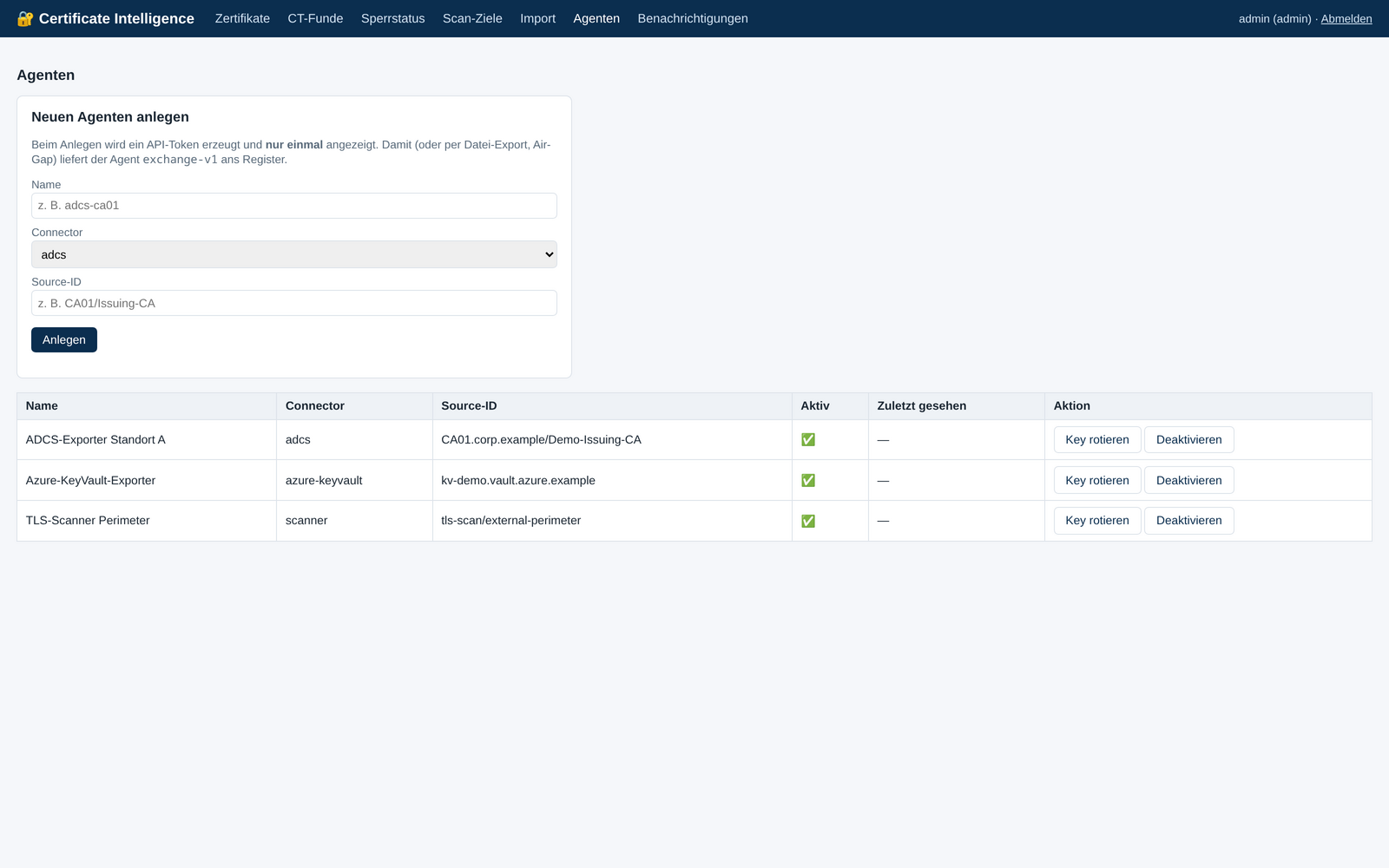
Task: Click the CA01.corp.example/Demo-Issuing-CA source cell
Action: [612, 440]
